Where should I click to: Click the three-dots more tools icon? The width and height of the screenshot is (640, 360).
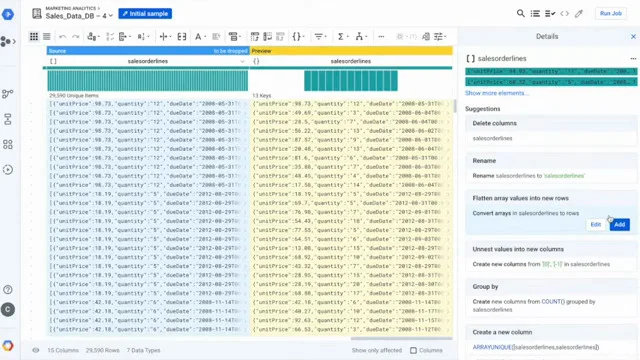381,37
